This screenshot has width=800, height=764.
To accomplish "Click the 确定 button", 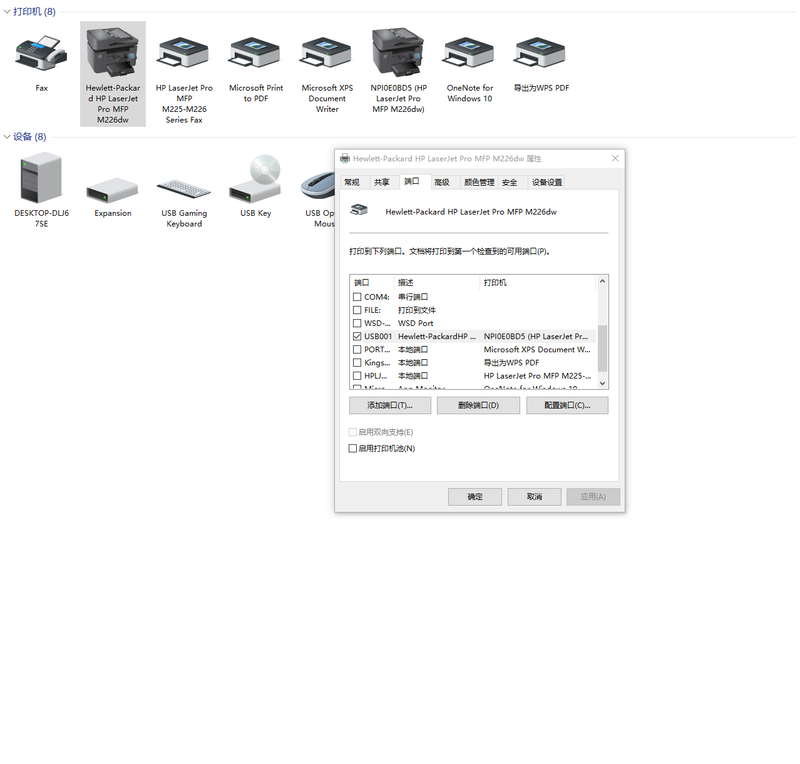I will coord(475,497).
